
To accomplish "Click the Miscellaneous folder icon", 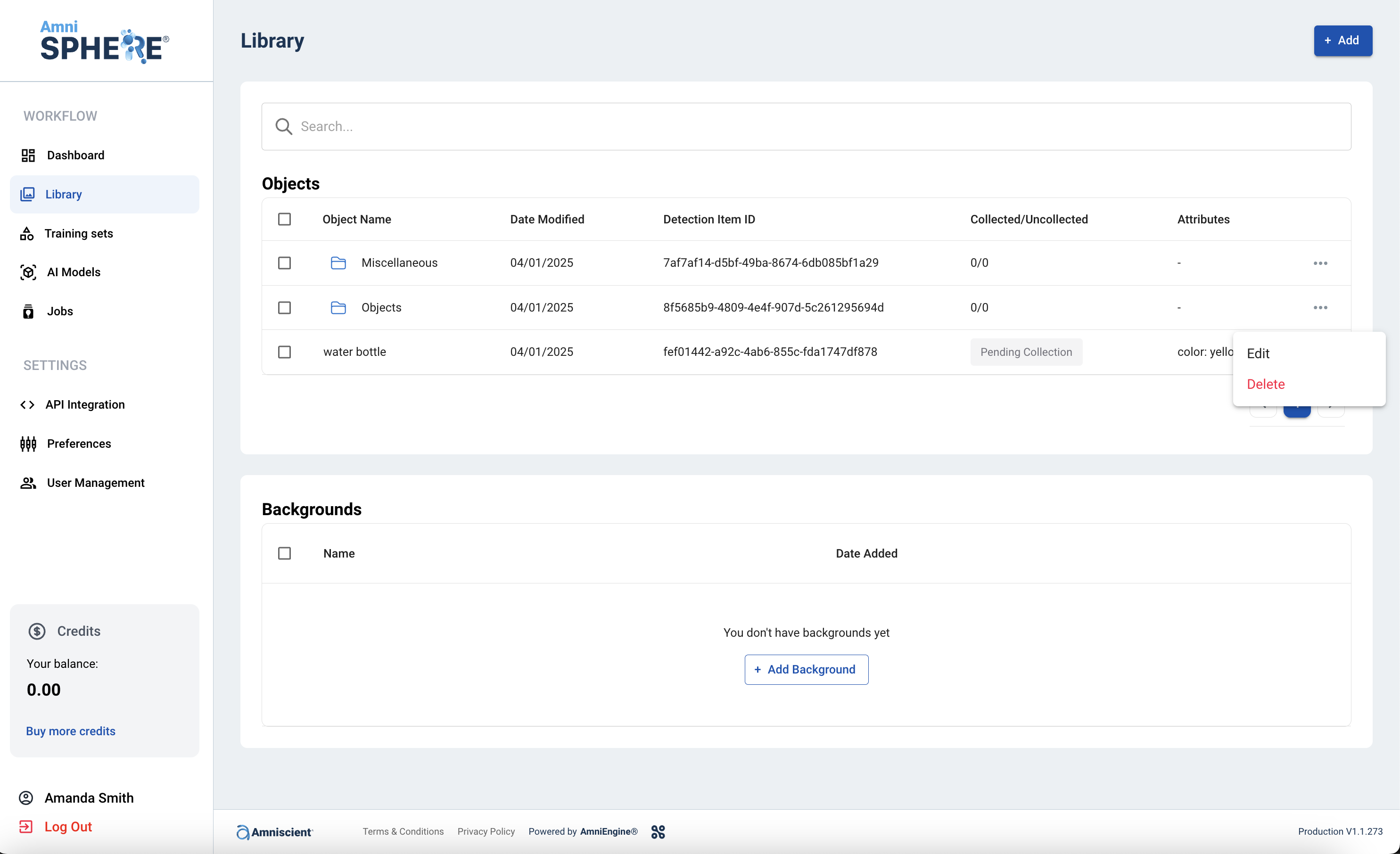I will (x=338, y=263).
